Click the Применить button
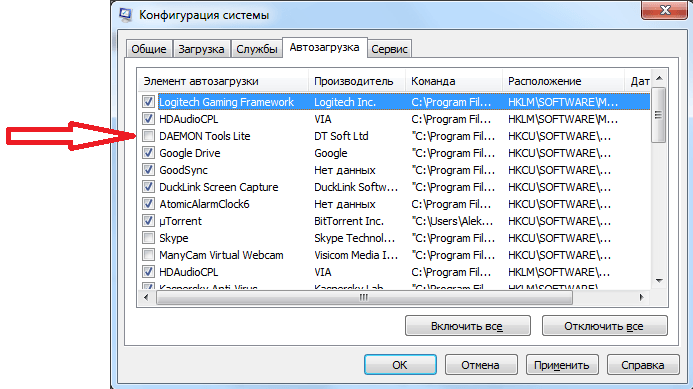693x389 pixels. (562, 365)
